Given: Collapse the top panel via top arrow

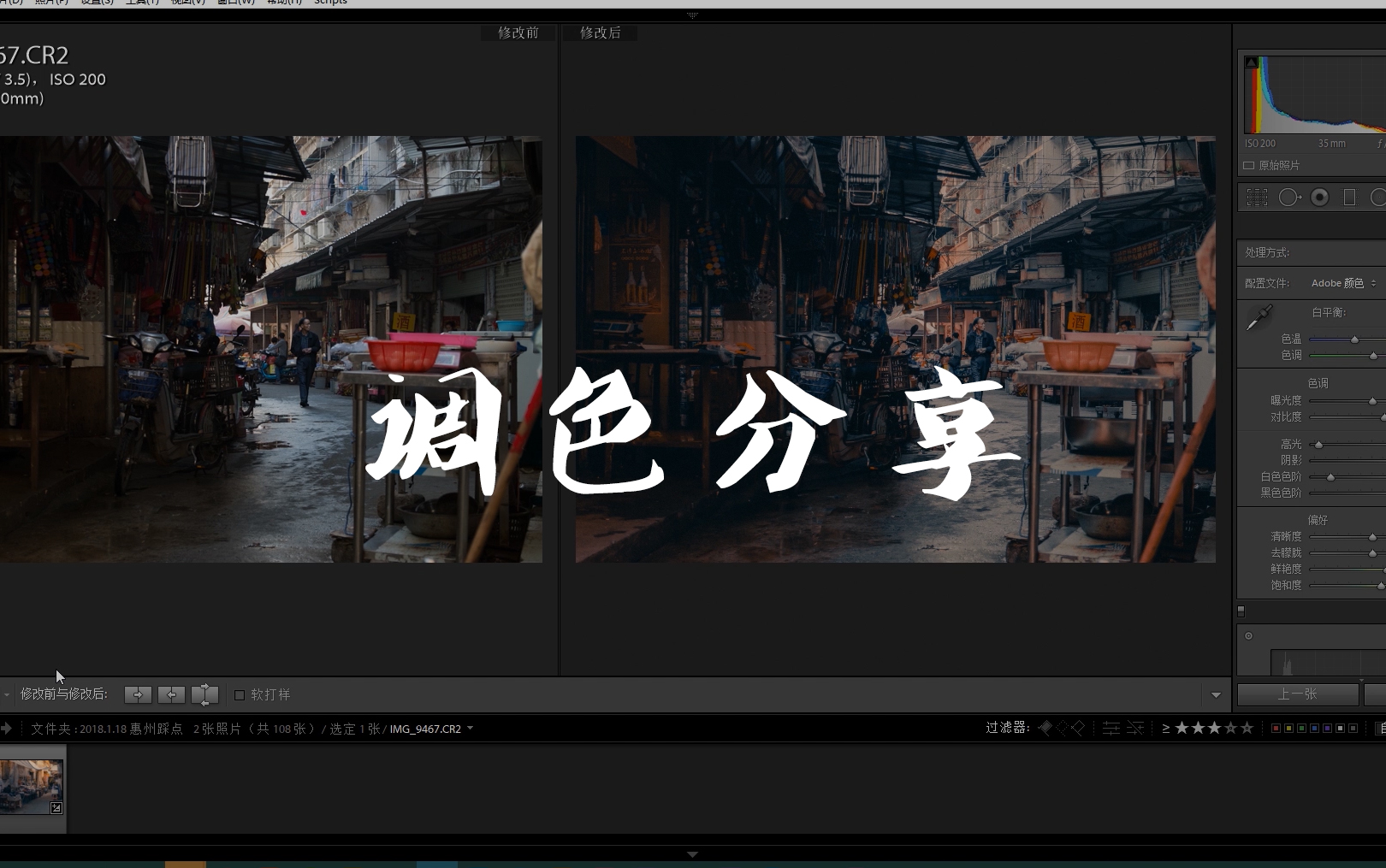Looking at the screenshot, I should pyautogui.click(x=692, y=15).
